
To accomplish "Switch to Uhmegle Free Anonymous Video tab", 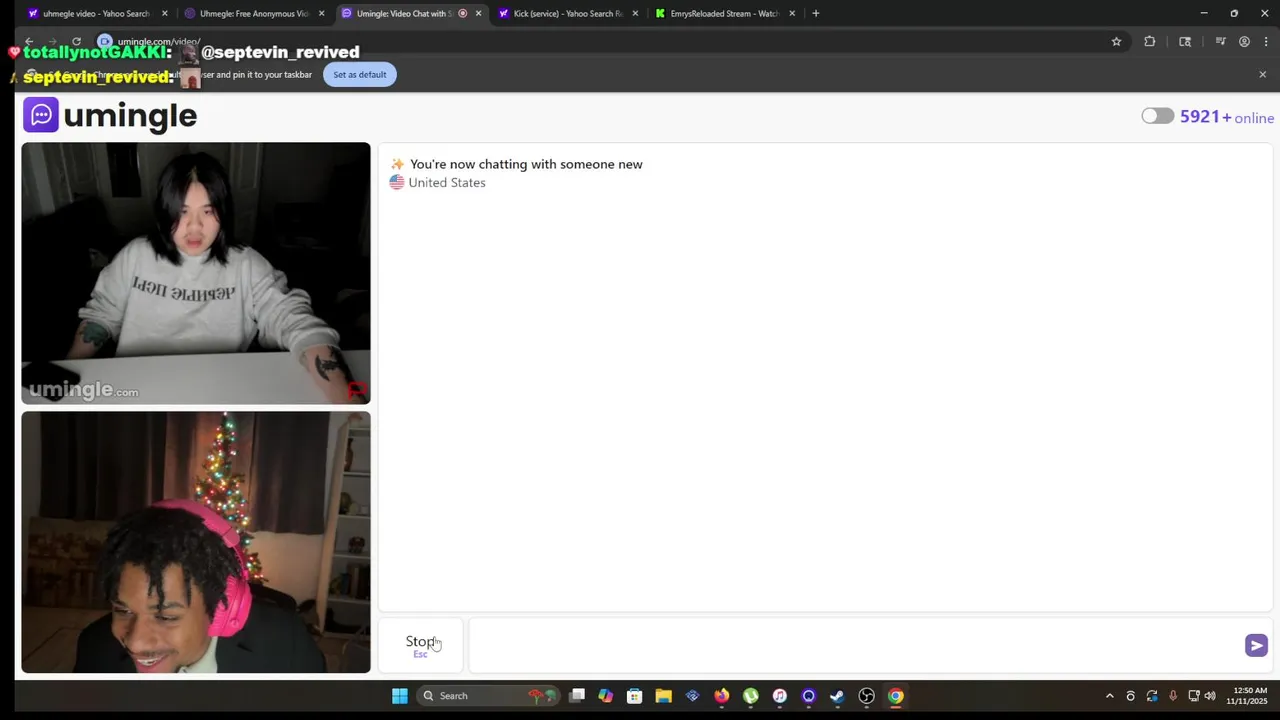I will [253, 14].
